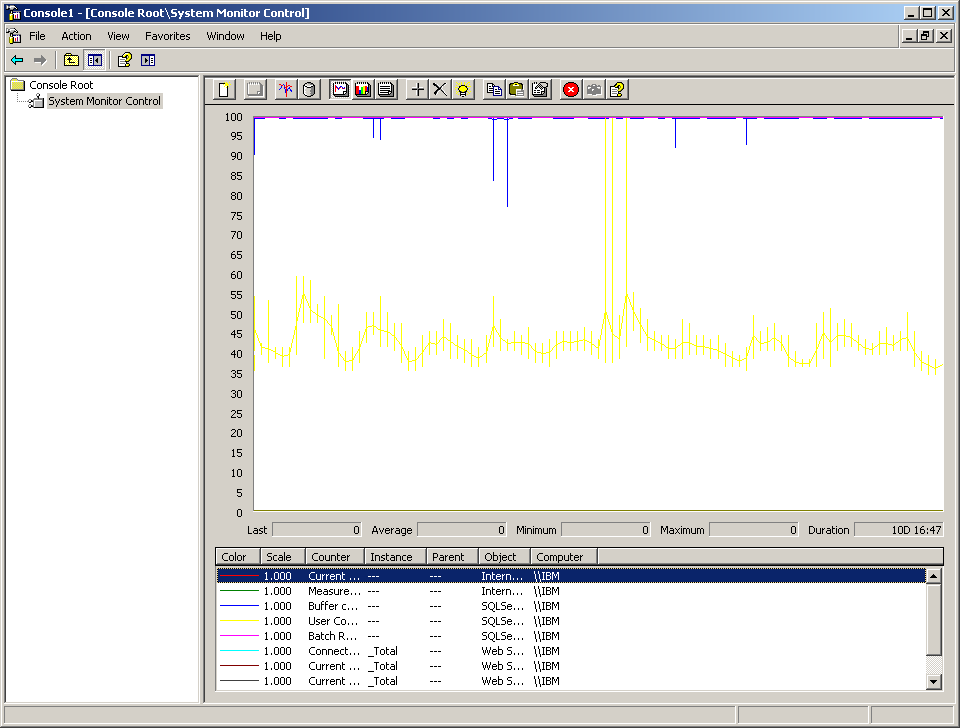
Task: Select the highlighted Current counter row with Intern... object
Action: 571,576
